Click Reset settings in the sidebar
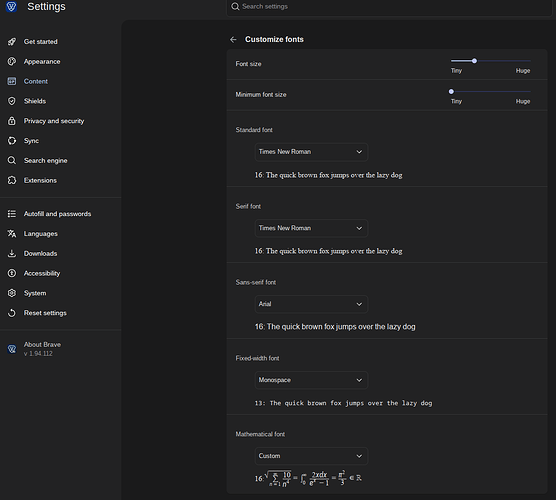556x500 pixels. [45, 313]
